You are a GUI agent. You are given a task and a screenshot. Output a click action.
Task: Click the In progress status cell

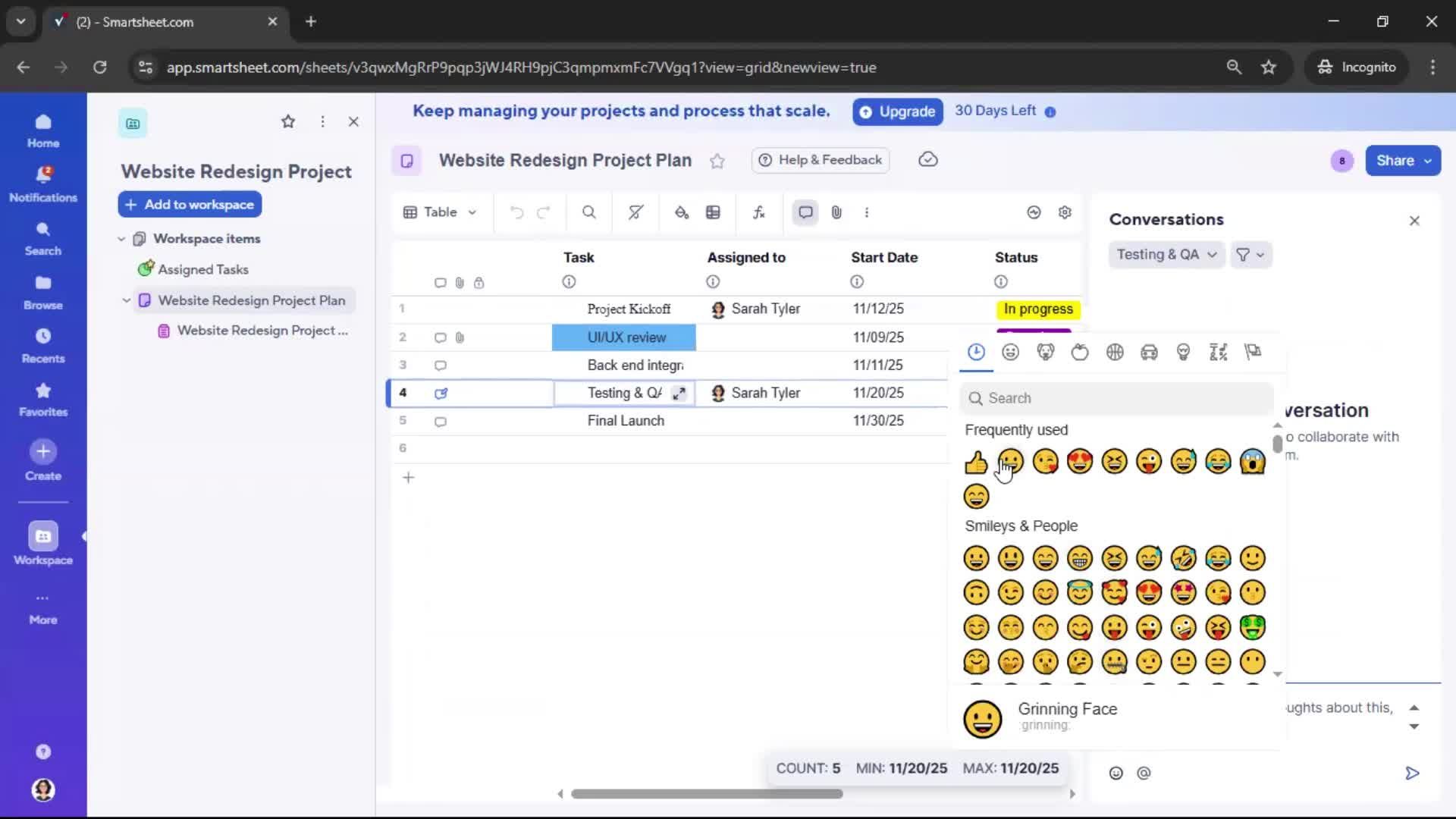(x=1037, y=309)
